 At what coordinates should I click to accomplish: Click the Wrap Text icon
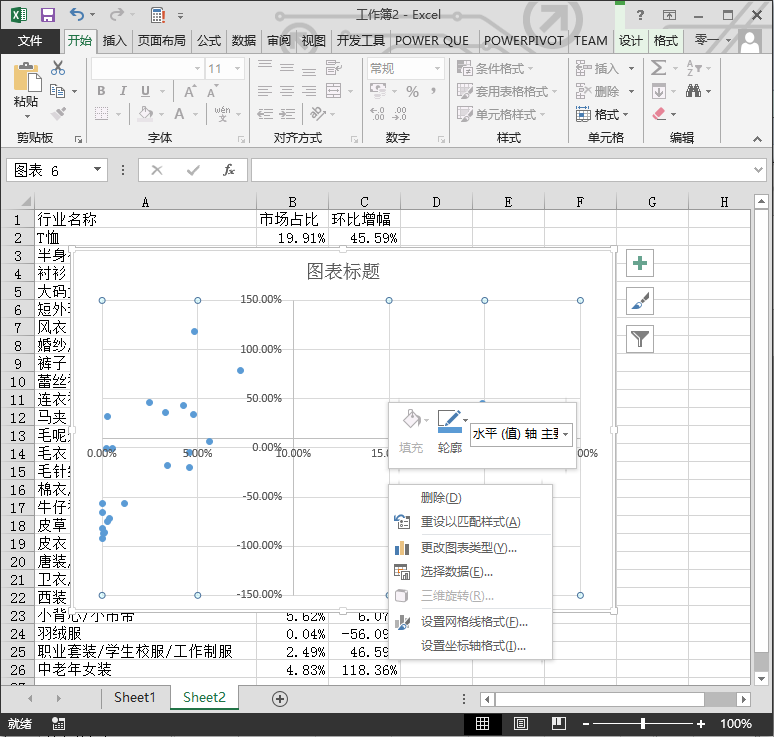tap(334, 68)
